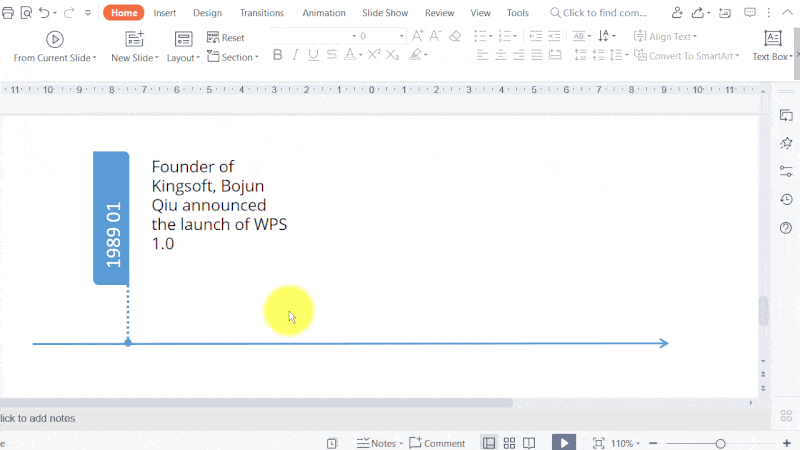This screenshot has height=450, width=800.
Task: Open the Help question mark icon in sidebar
Action: point(786,228)
